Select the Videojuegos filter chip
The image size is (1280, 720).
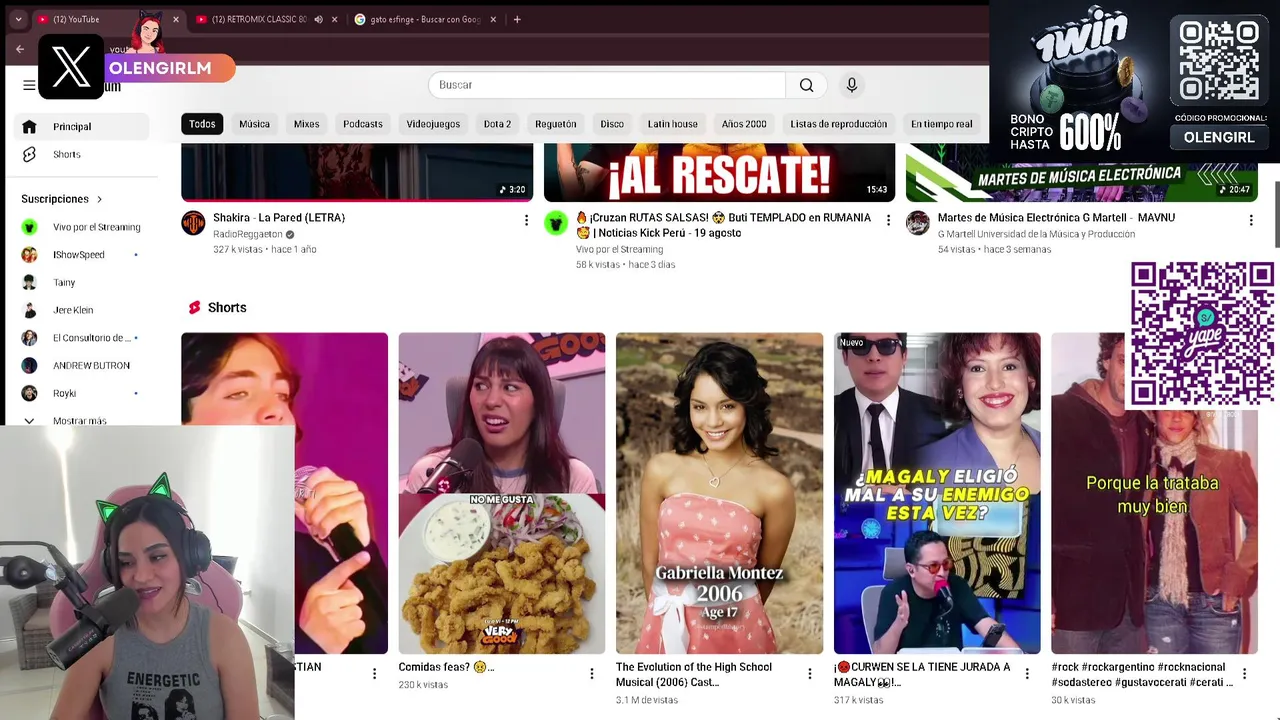[433, 124]
